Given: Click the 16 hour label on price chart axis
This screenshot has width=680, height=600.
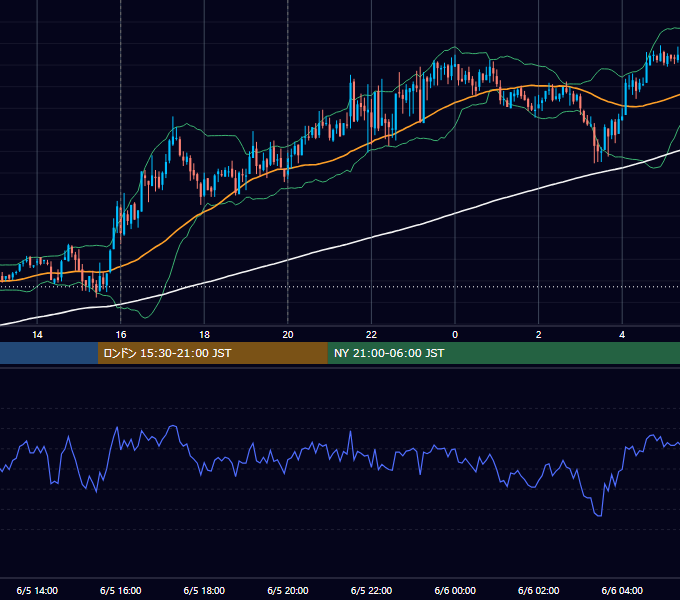Looking at the screenshot, I should click(x=121, y=335).
